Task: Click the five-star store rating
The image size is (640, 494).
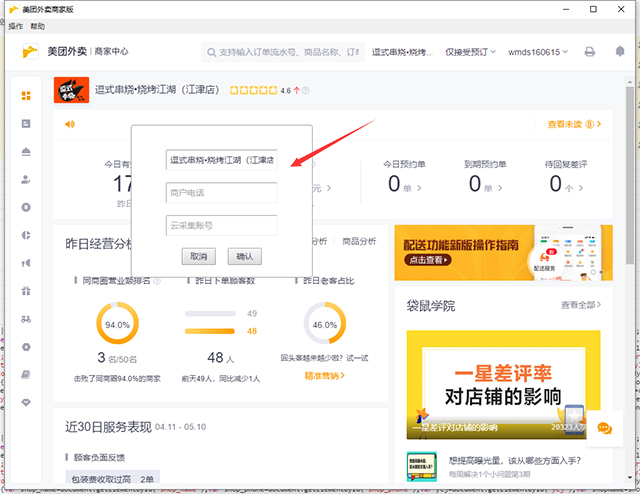Action: [253, 90]
